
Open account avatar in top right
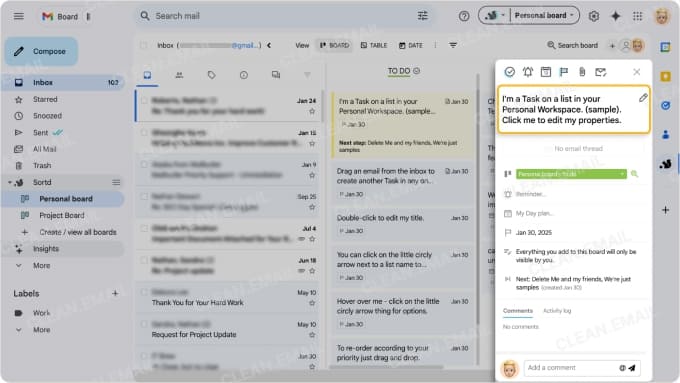pyautogui.click(x=661, y=16)
